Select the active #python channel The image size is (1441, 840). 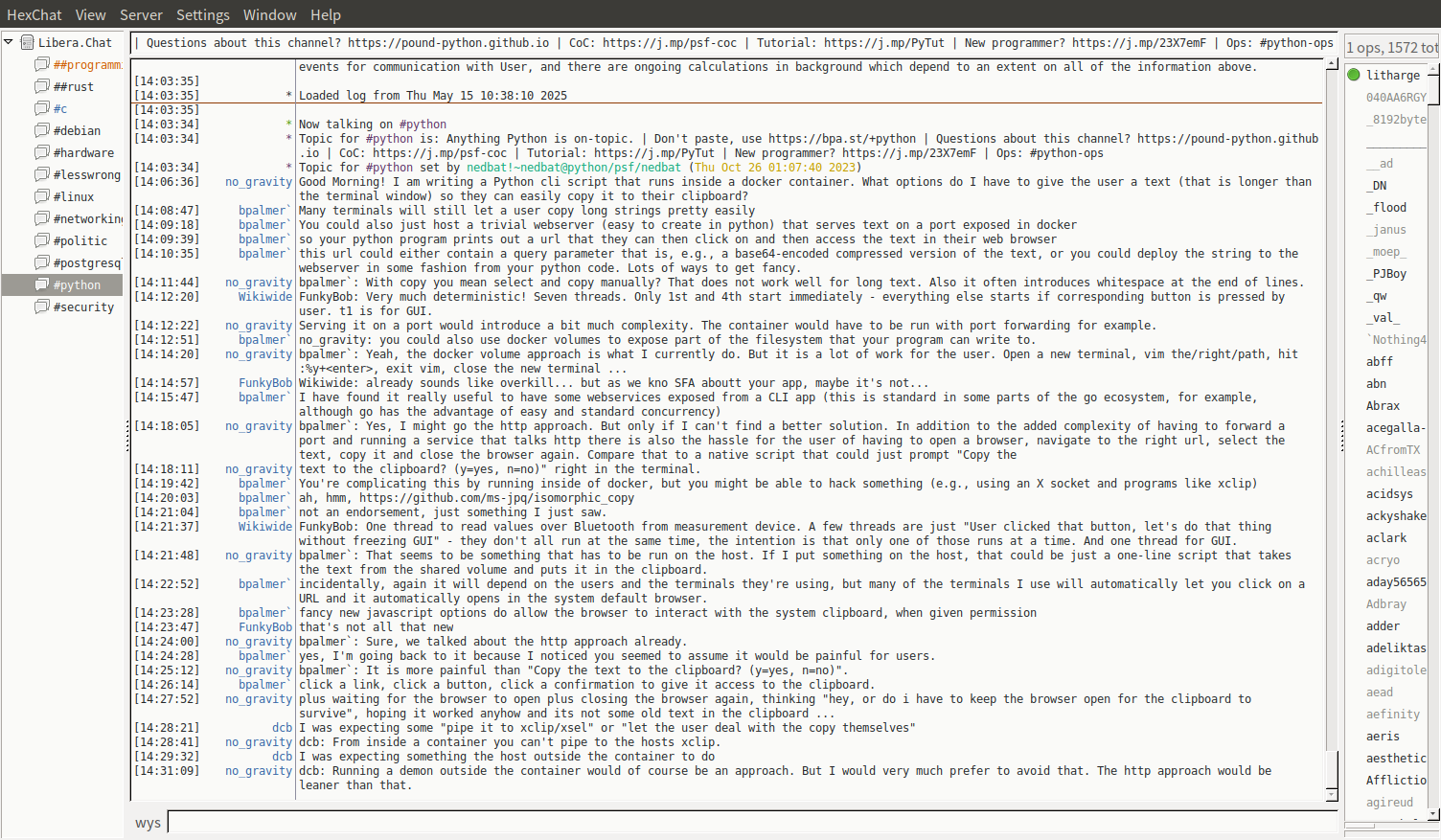pos(77,284)
